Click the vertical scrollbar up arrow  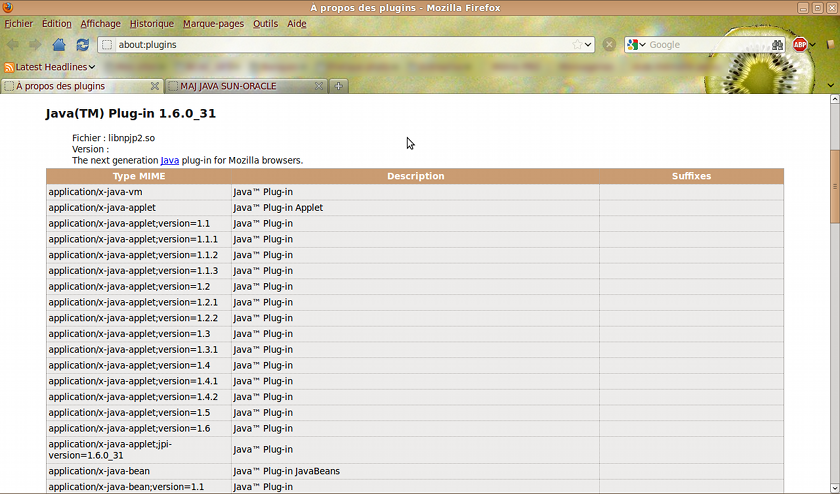[x=835, y=99]
